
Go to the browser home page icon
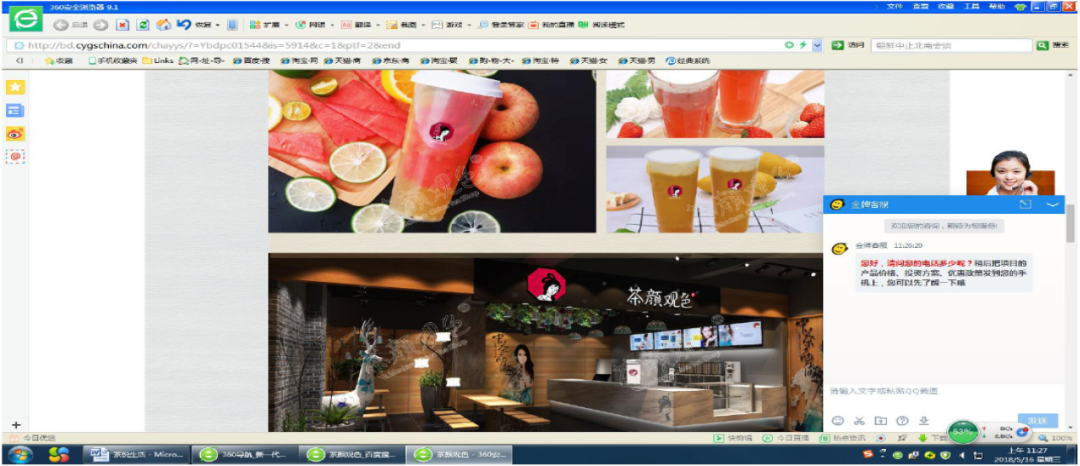tap(163, 24)
